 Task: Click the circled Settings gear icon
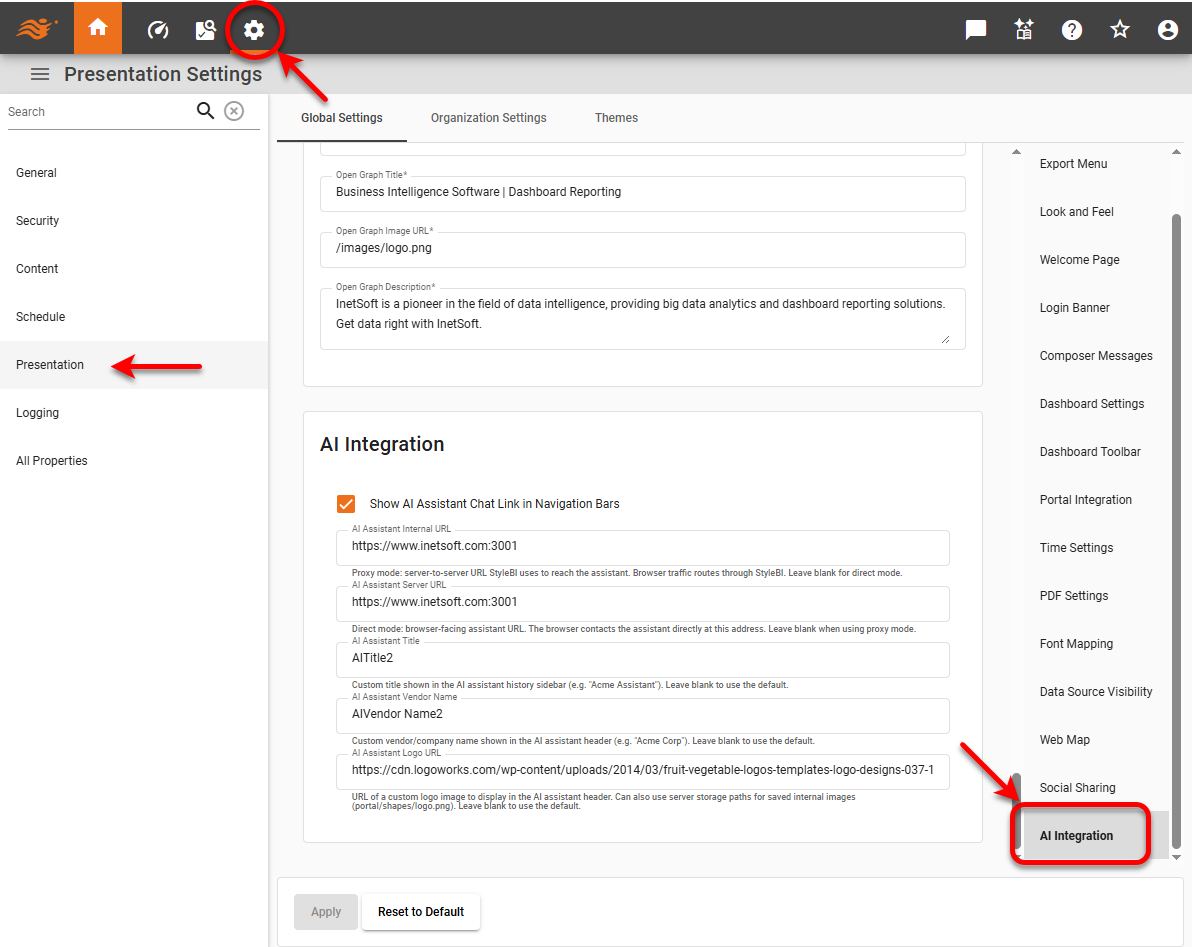tap(255, 30)
